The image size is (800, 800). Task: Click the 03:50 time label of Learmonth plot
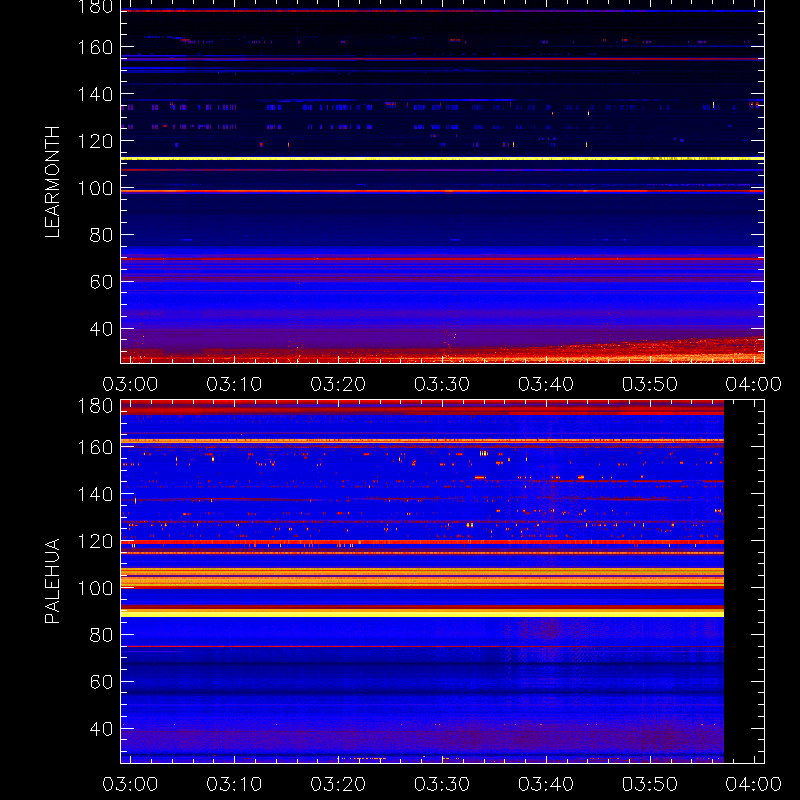tap(649, 384)
